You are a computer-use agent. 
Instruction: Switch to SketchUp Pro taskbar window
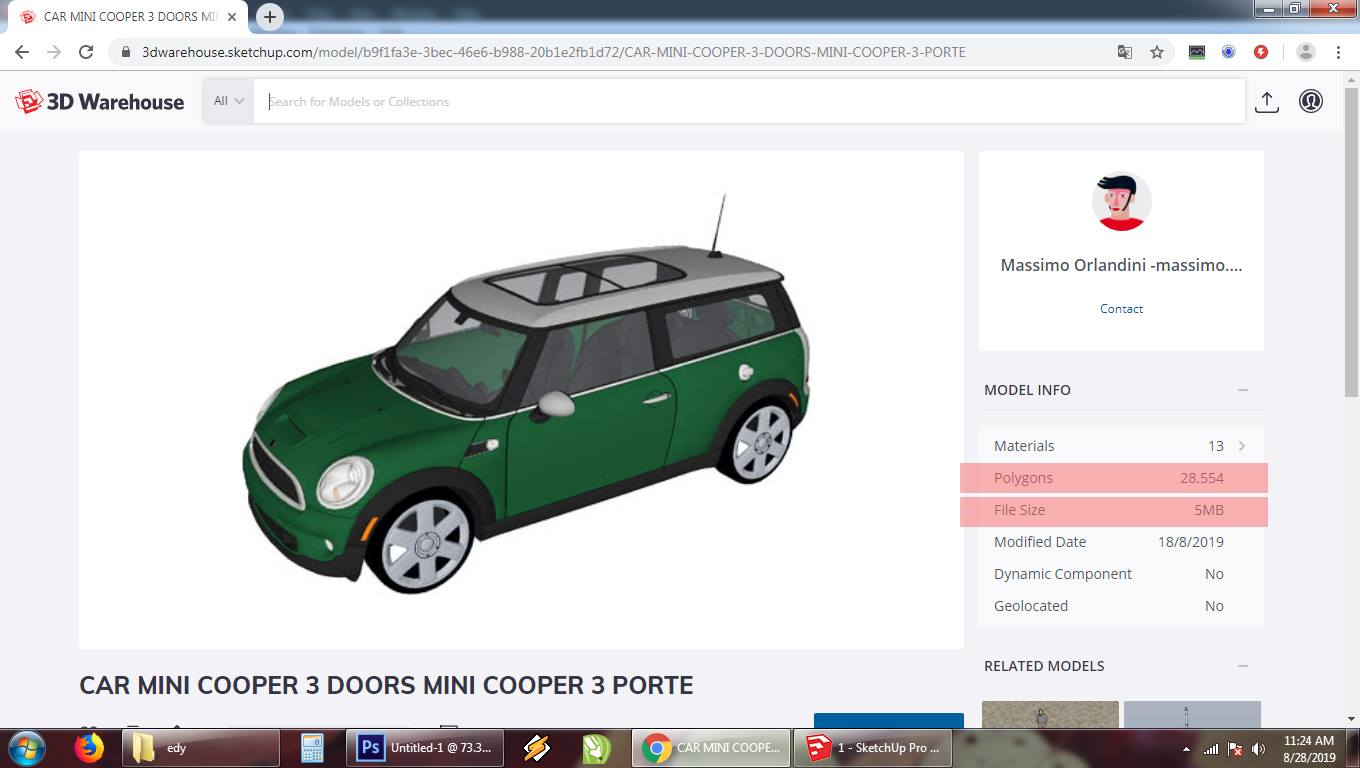tap(871, 748)
